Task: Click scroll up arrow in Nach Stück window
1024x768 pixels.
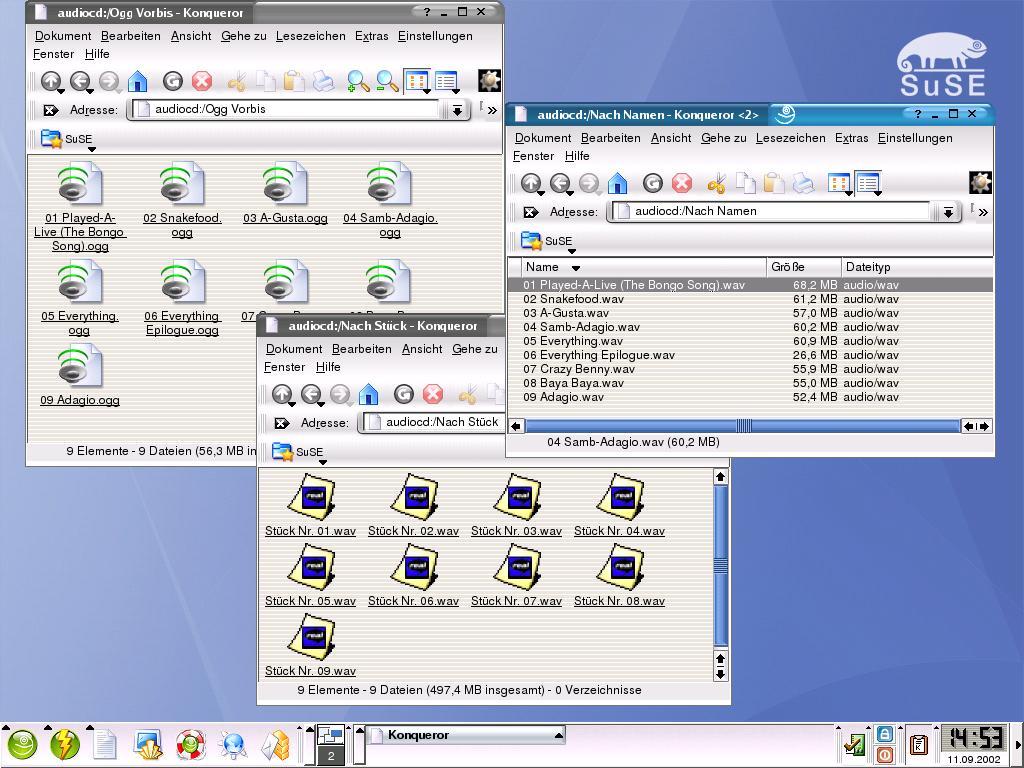Action: point(720,477)
